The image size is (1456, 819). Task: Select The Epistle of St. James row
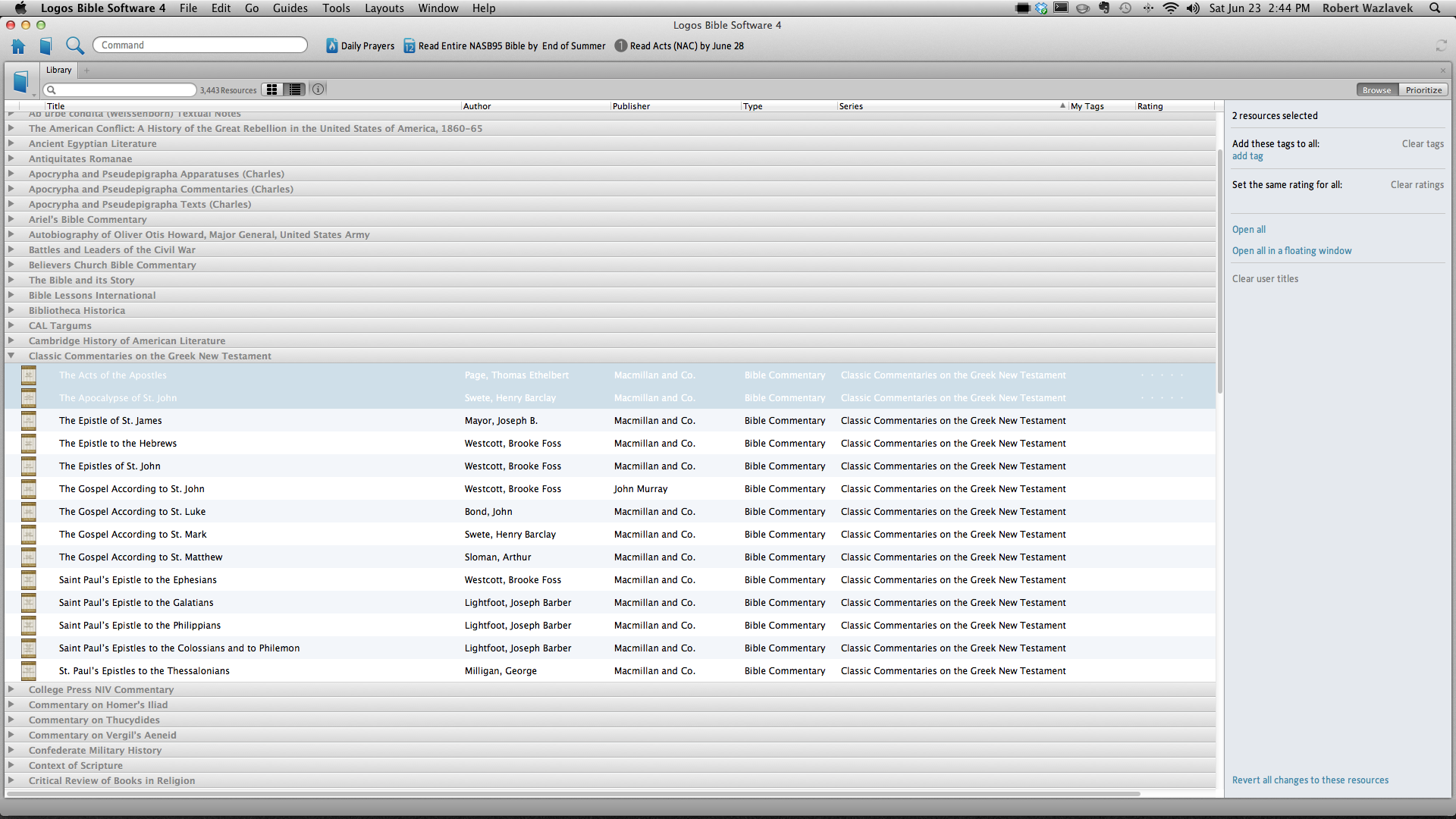111,421
